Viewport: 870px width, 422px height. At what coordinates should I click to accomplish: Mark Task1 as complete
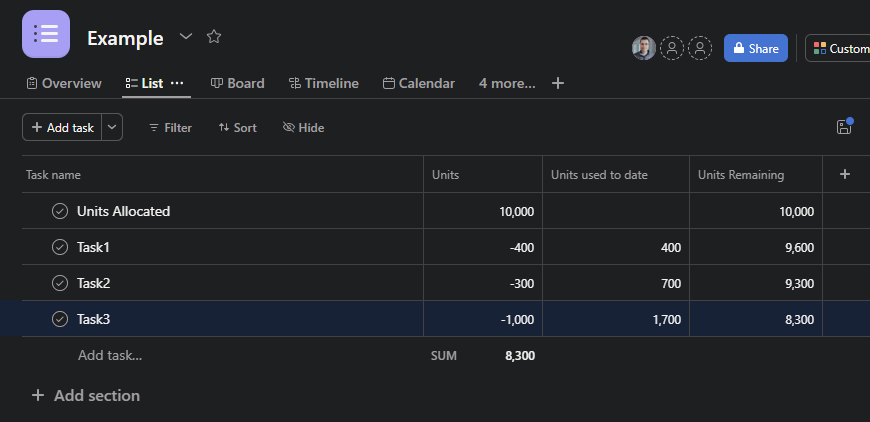(x=60, y=247)
